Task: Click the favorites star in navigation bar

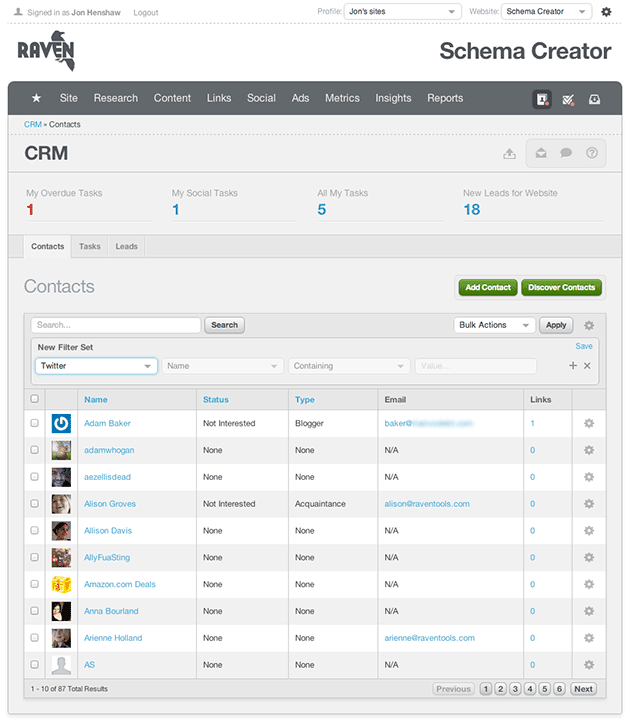Action: click(x=36, y=98)
